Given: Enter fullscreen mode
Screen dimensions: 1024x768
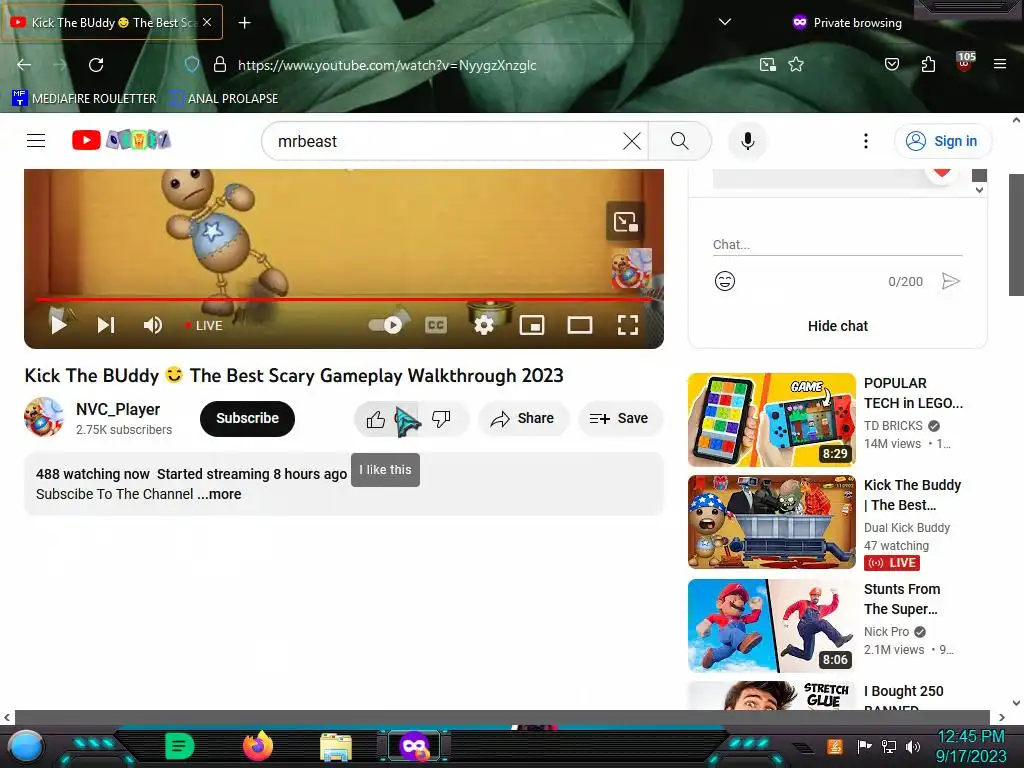Looking at the screenshot, I should coord(628,325).
